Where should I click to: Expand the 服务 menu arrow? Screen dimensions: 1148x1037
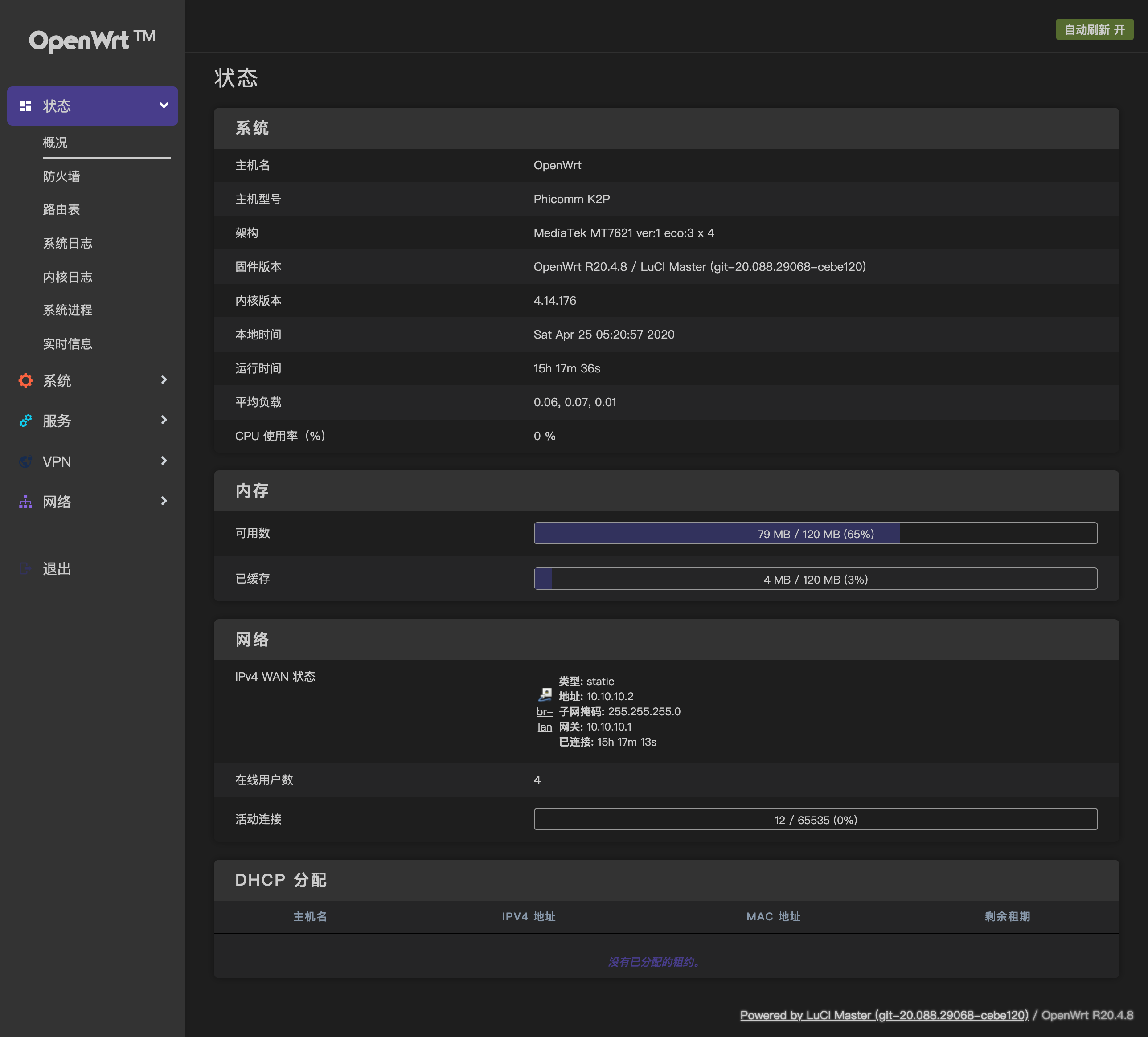[164, 420]
